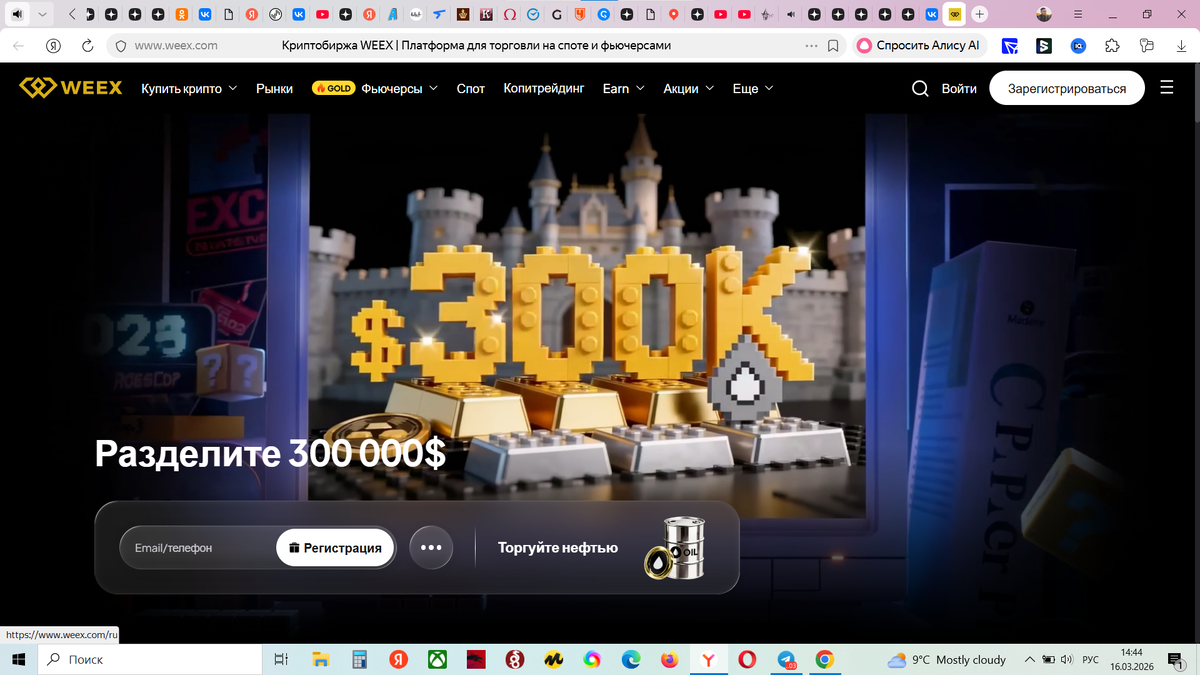Image resolution: width=1200 pixels, height=675 pixels.
Task: Open the blue paper-plane extension icon
Action: click(x=1010, y=46)
